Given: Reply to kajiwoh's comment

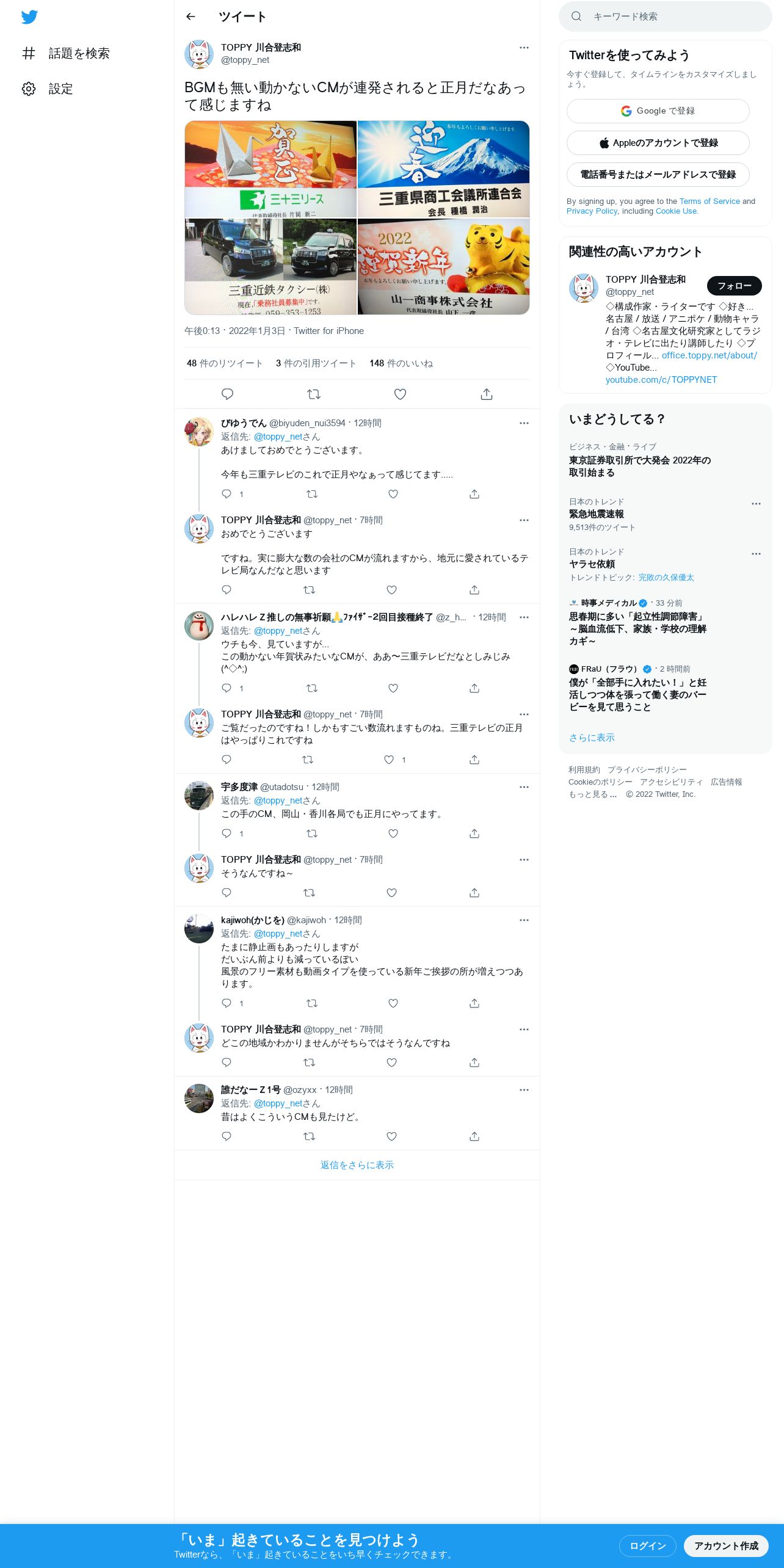Looking at the screenshot, I should 227,1003.
